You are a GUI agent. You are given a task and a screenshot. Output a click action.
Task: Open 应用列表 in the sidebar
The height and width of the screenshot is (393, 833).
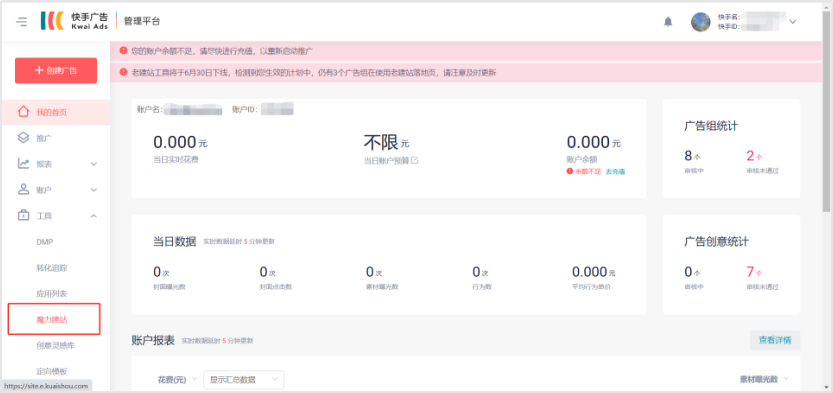click(52, 294)
